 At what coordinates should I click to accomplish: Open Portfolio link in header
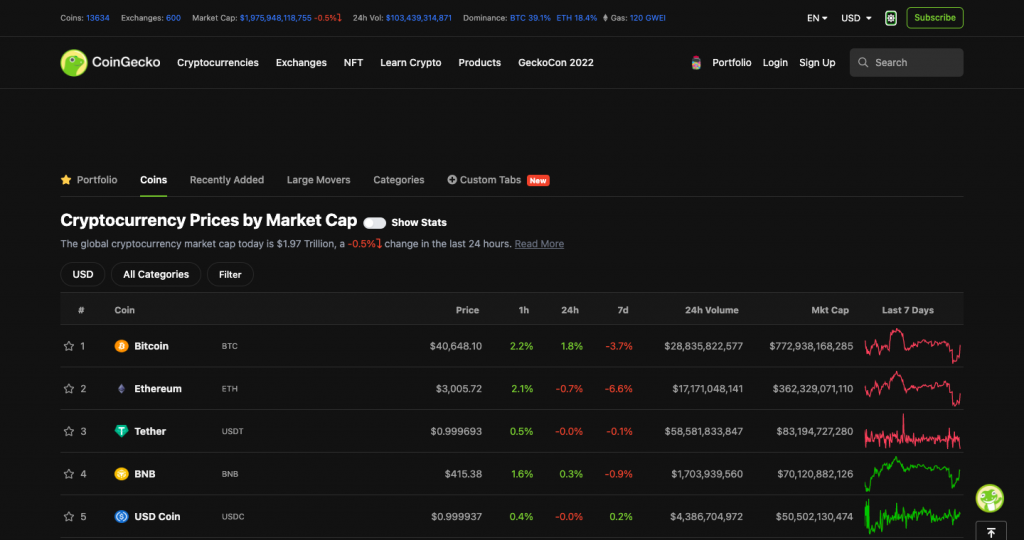click(x=731, y=63)
